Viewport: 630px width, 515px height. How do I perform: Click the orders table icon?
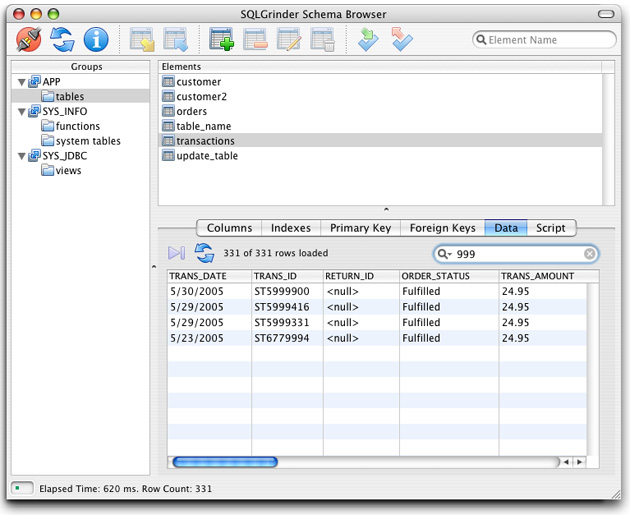pos(168,111)
